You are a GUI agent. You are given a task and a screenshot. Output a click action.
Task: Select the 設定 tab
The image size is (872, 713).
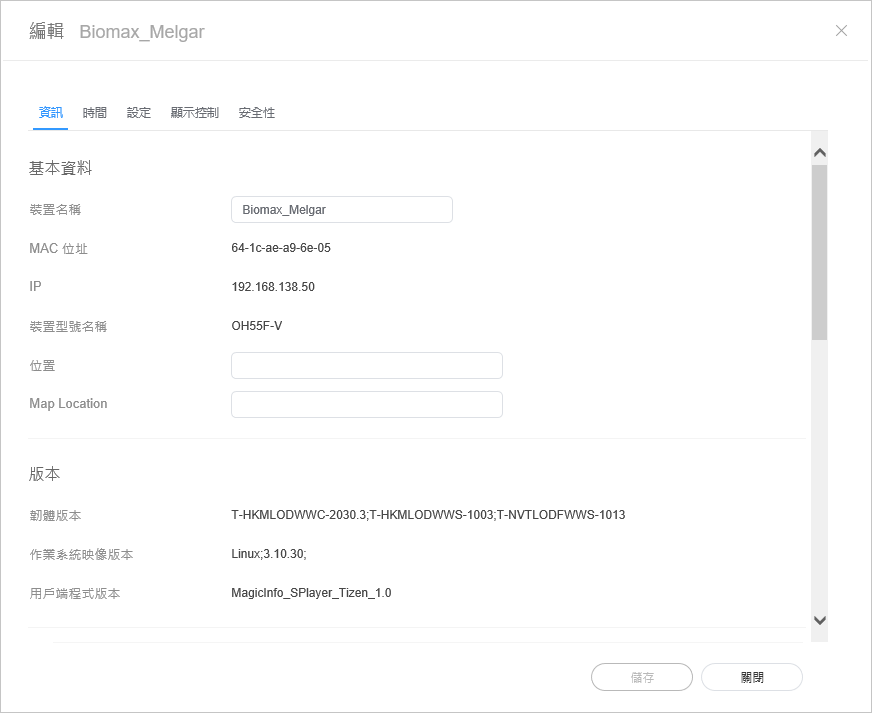(139, 113)
